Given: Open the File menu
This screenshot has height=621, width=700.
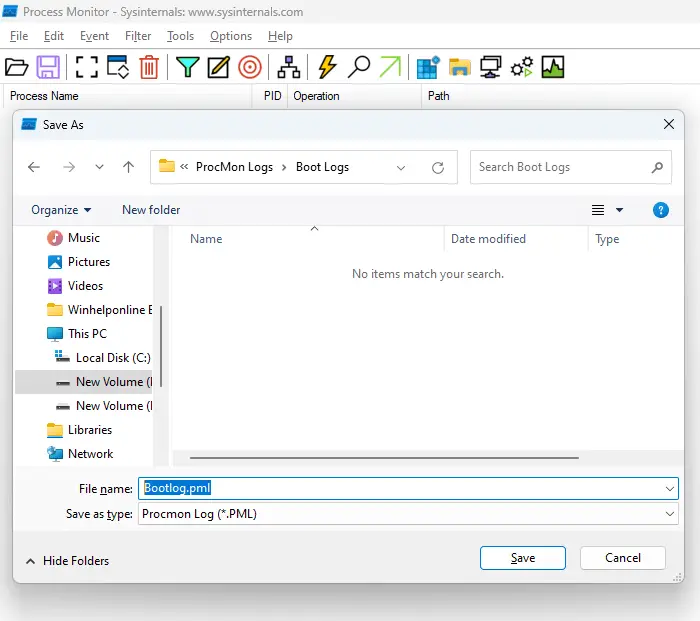Looking at the screenshot, I should [x=19, y=36].
